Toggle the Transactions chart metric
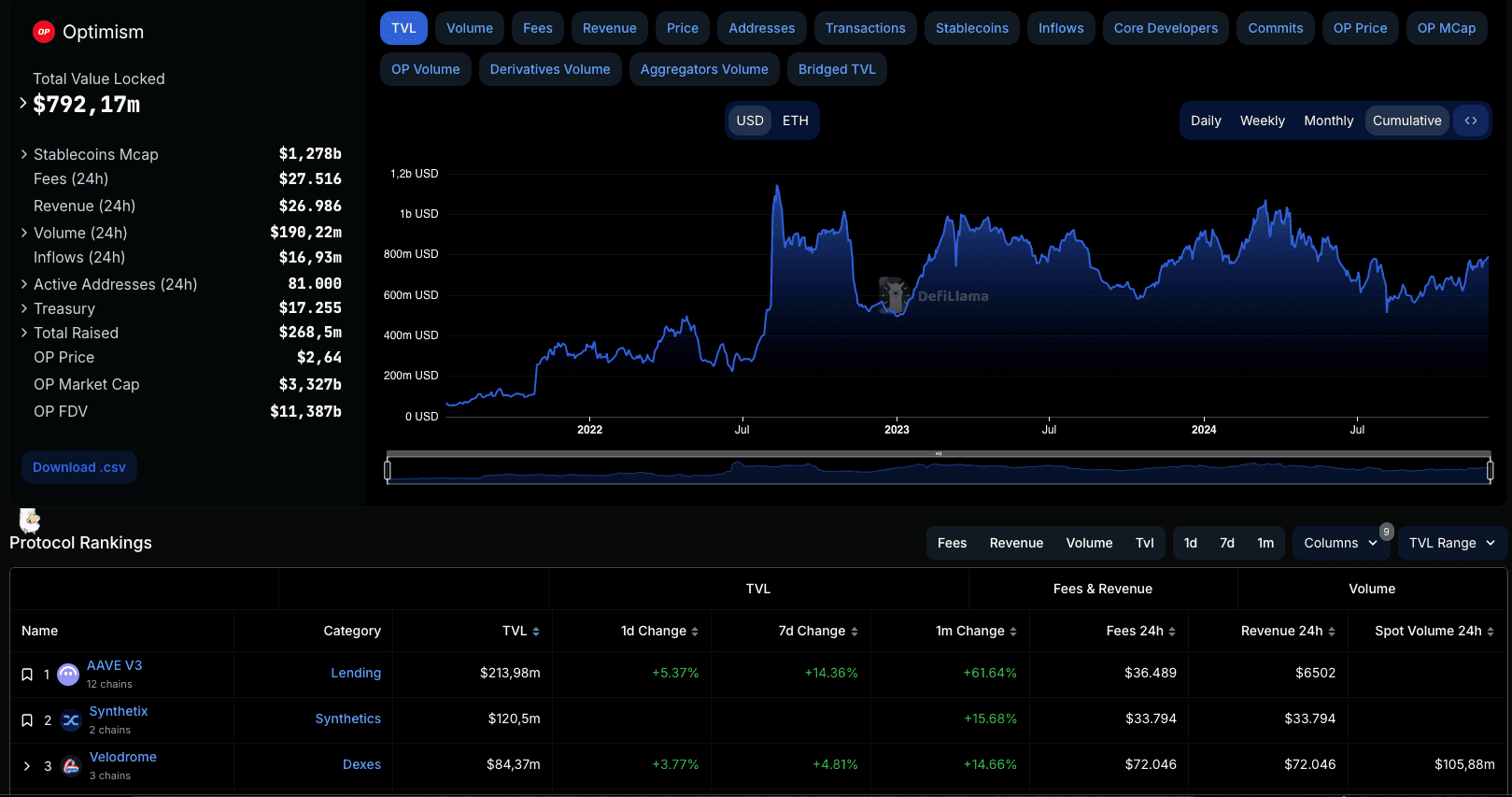This screenshot has height=797, width=1512. (x=866, y=28)
